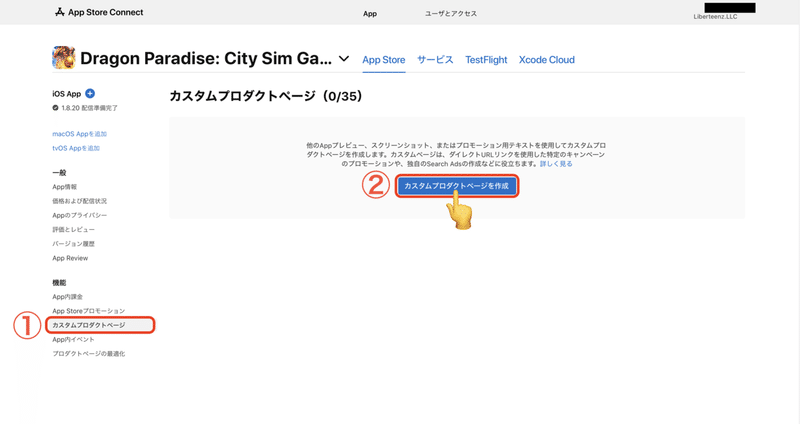Click the カスタムプロダクトページ（0/35） heading
The height and width of the screenshot is (424, 800).
266,96
